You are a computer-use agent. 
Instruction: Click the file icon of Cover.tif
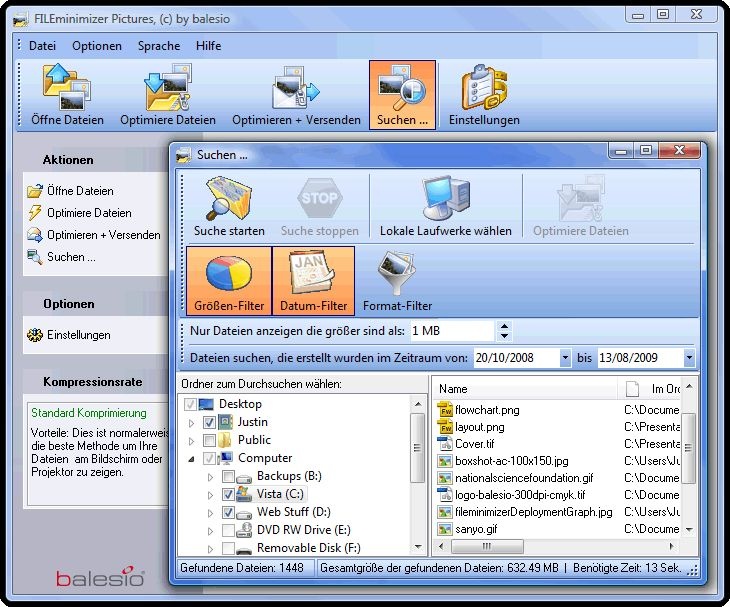tap(445, 444)
